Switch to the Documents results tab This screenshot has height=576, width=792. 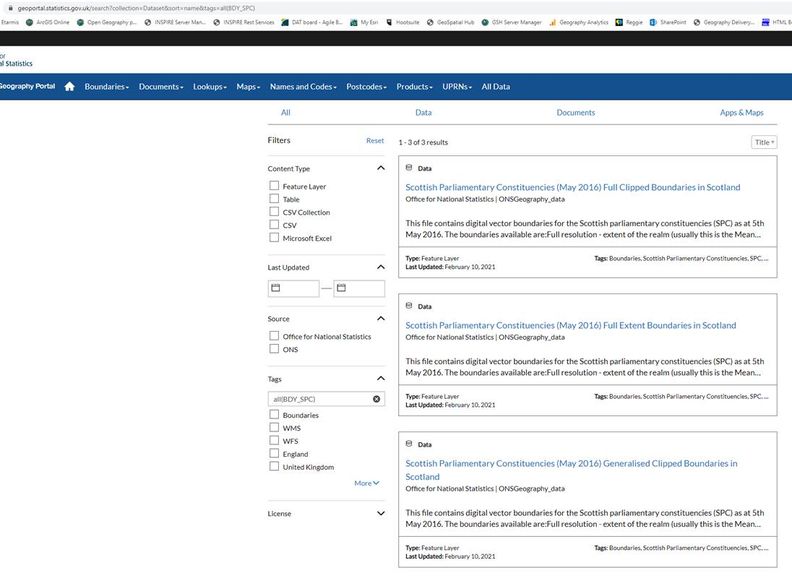575,112
